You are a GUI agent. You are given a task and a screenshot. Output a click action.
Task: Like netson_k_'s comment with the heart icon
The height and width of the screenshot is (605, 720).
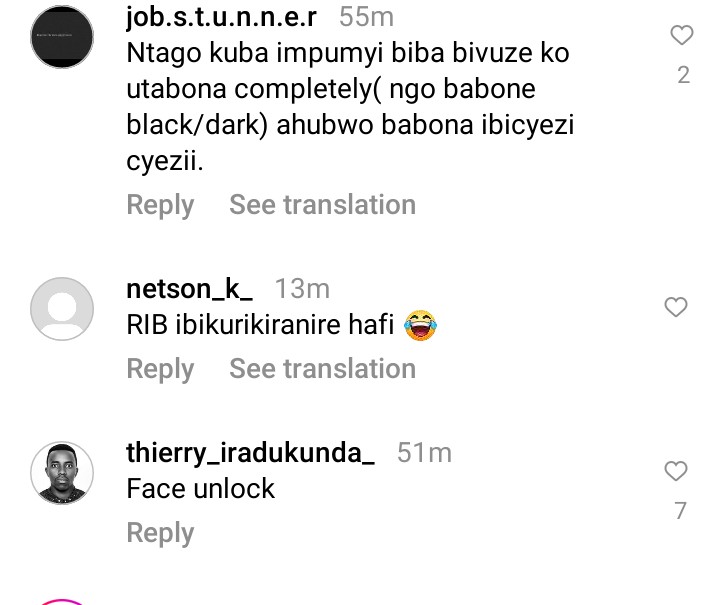click(676, 307)
